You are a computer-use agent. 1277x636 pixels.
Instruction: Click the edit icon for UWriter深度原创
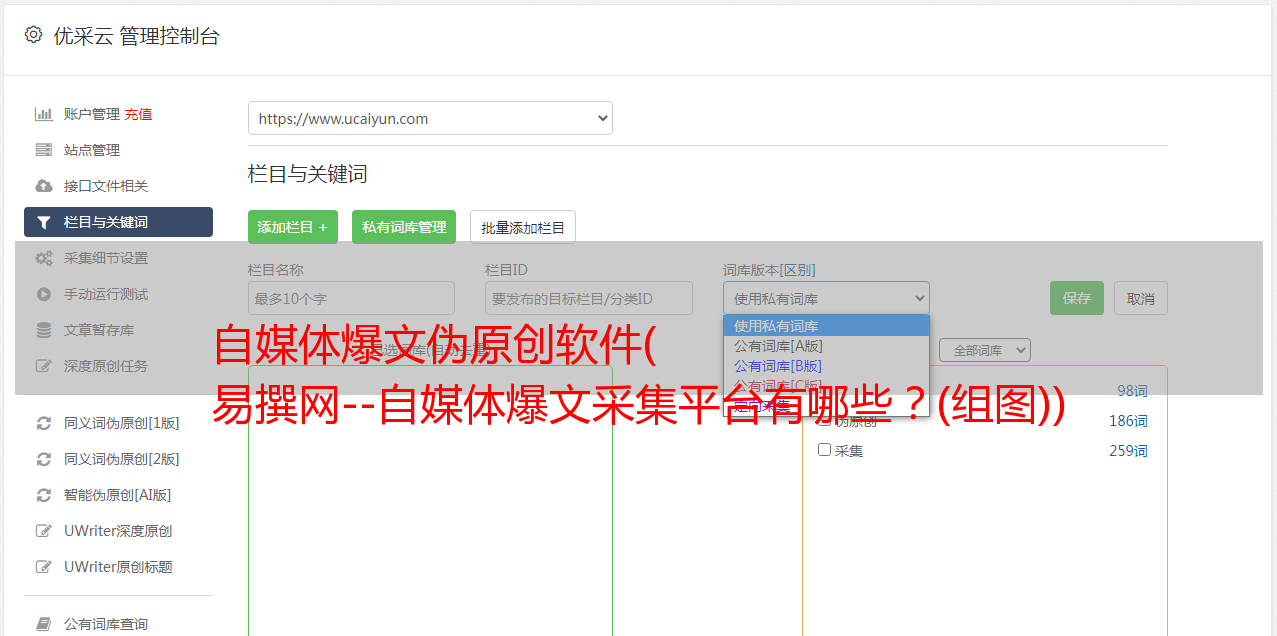click(x=44, y=531)
